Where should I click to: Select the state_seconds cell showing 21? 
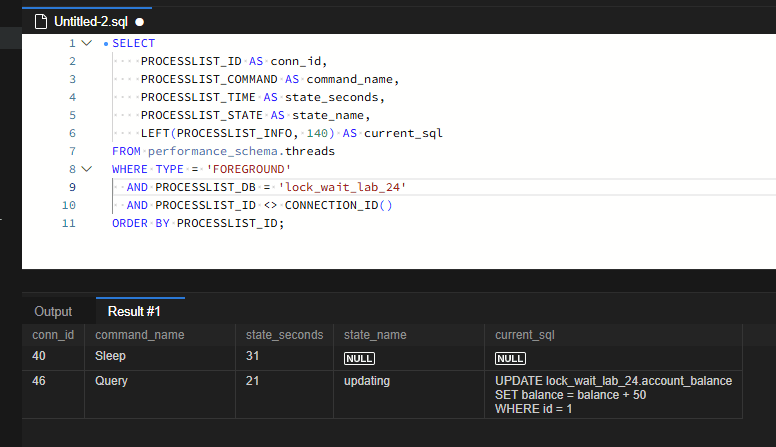pos(285,395)
